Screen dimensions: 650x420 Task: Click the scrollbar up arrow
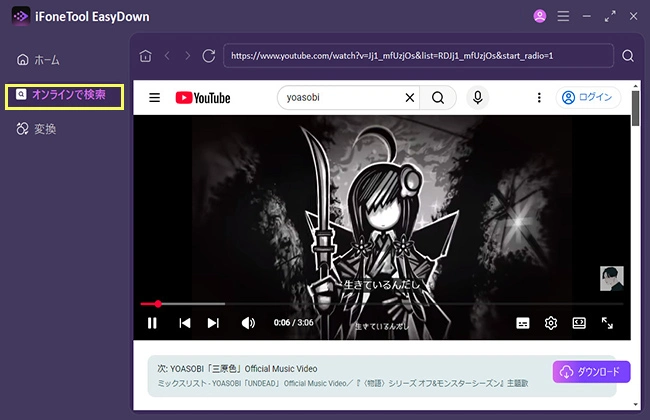click(x=635, y=86)
